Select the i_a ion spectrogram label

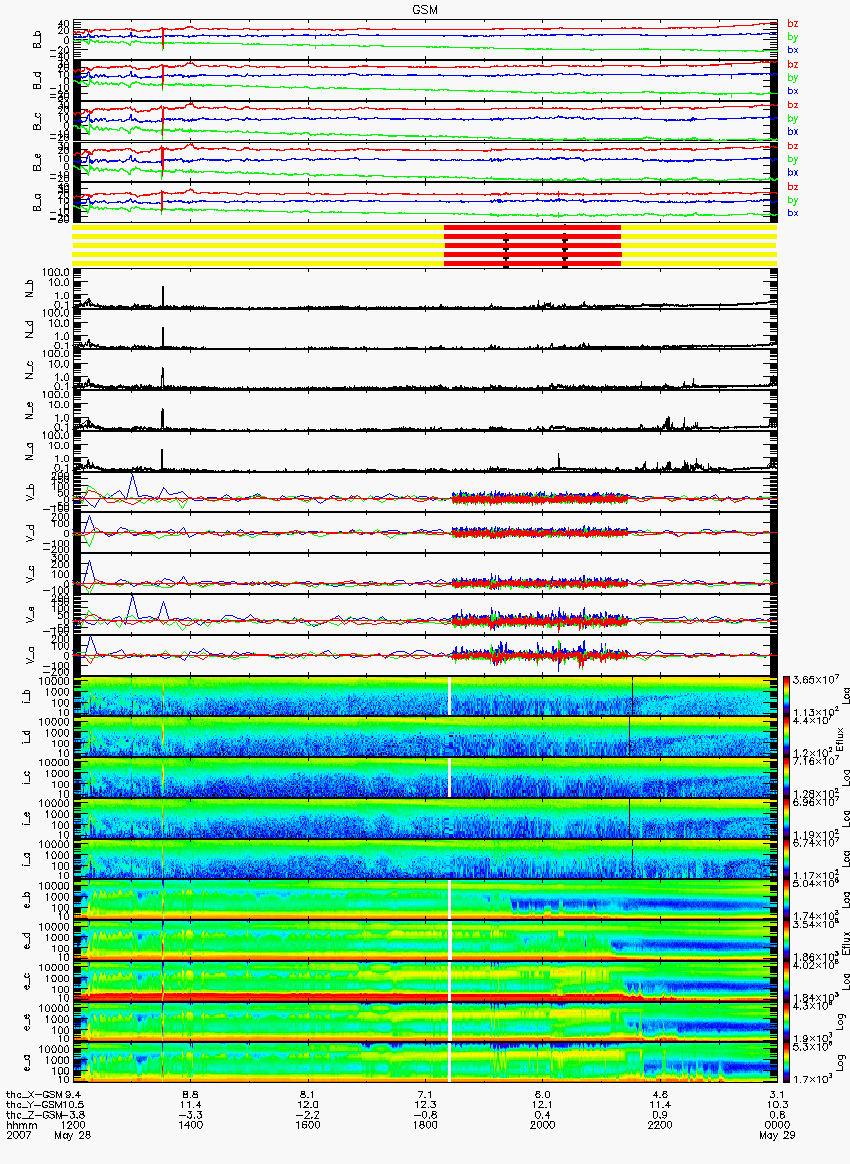coord(26,860)
